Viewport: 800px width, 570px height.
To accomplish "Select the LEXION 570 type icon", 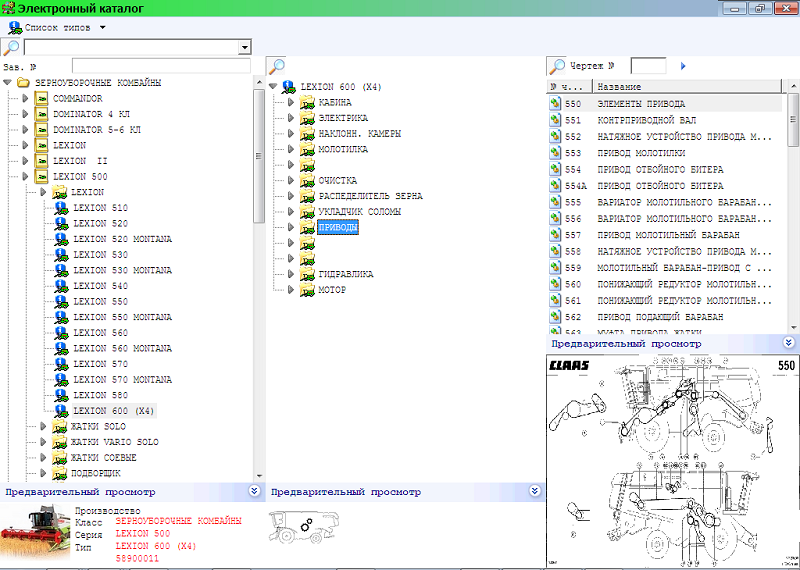I will point(61,364).
